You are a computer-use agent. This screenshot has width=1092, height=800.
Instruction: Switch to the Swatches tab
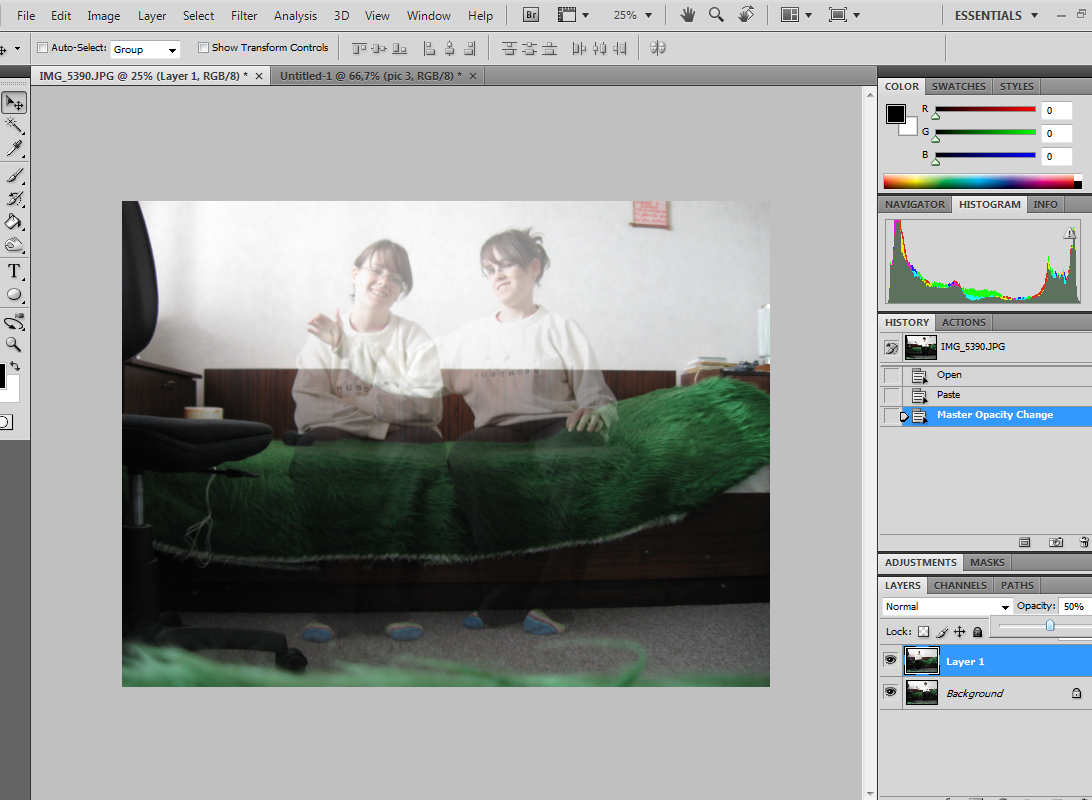pos(958,86)
